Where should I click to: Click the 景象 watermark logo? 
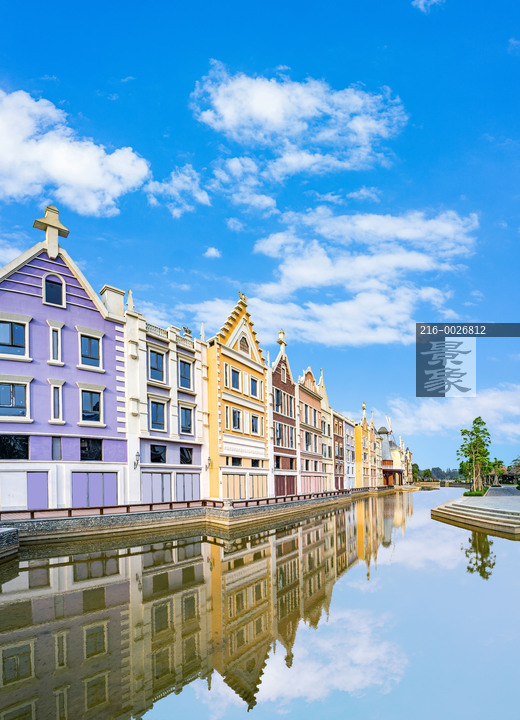(x=446, y=367)
